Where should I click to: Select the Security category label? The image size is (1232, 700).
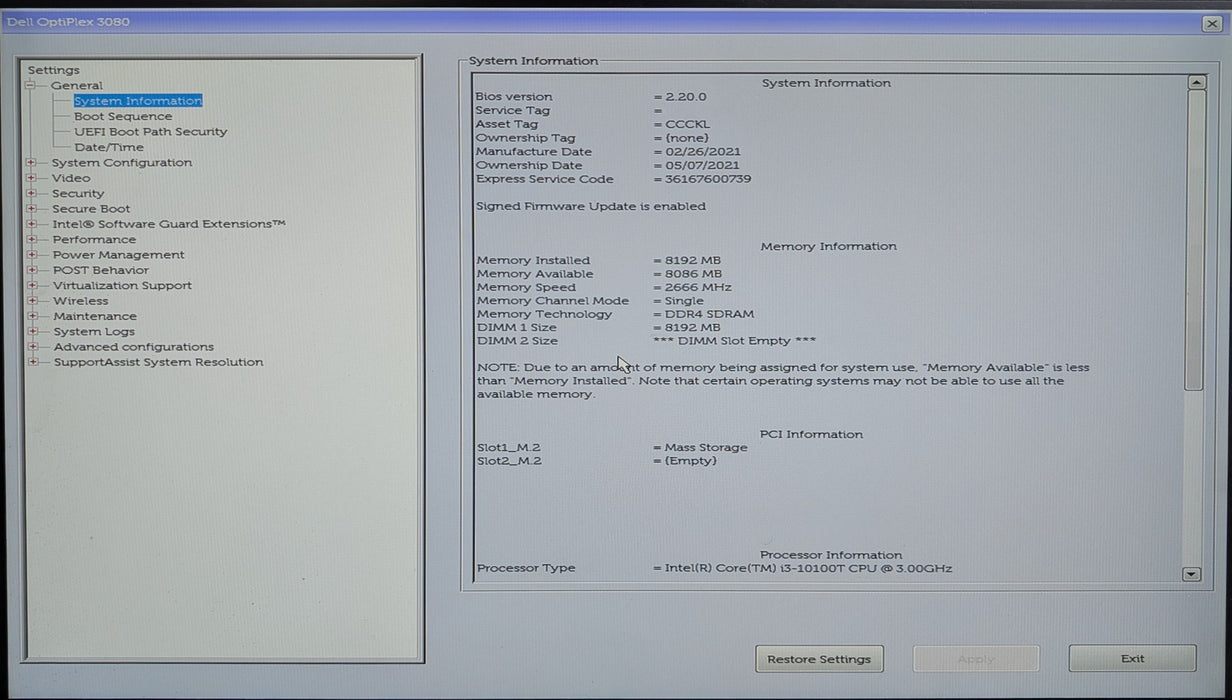click(78, 194)
